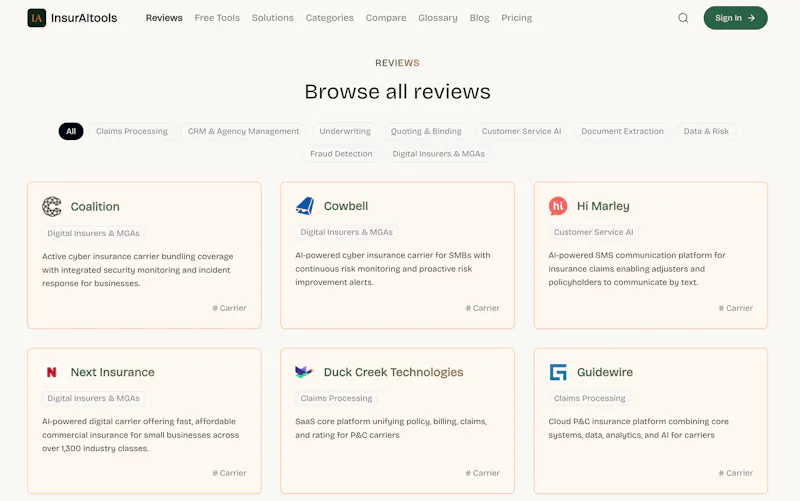
Task: Open the Compare page
Action: click(x=386, y=18)
